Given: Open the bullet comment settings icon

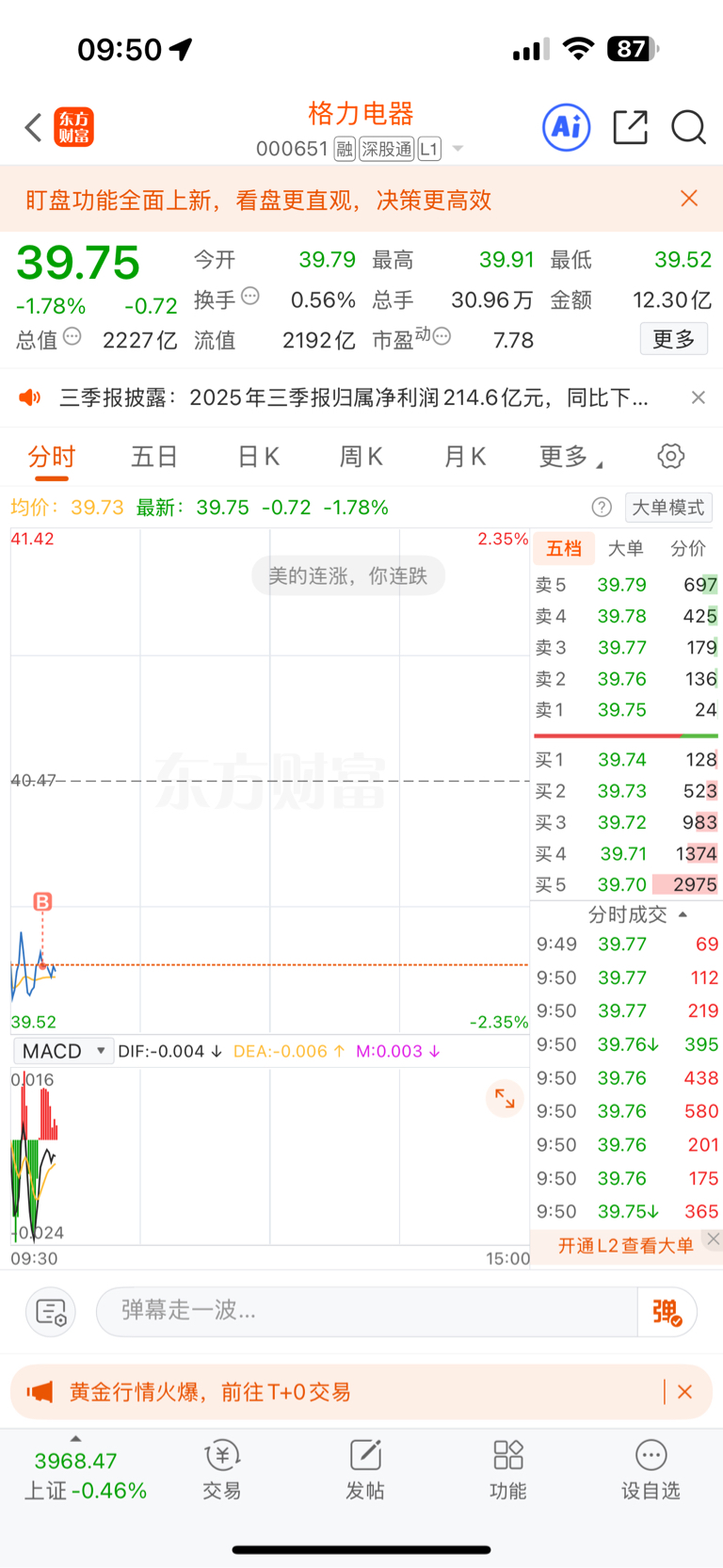Looking at the screenshot, I should click(x=51, y=1311).
